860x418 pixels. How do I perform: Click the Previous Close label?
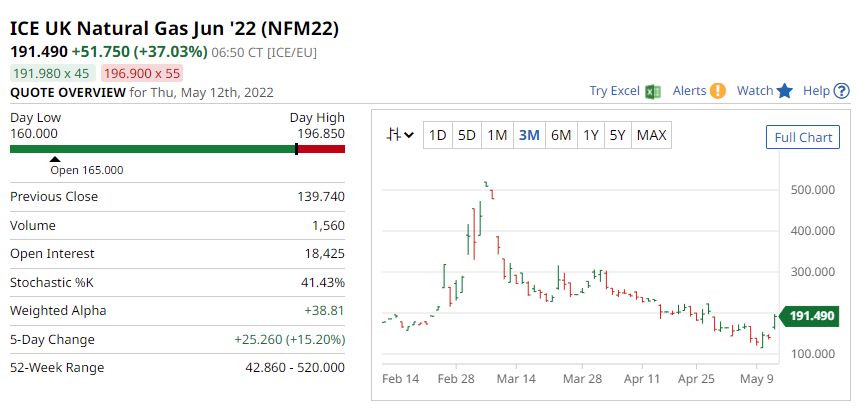(54, 196)
